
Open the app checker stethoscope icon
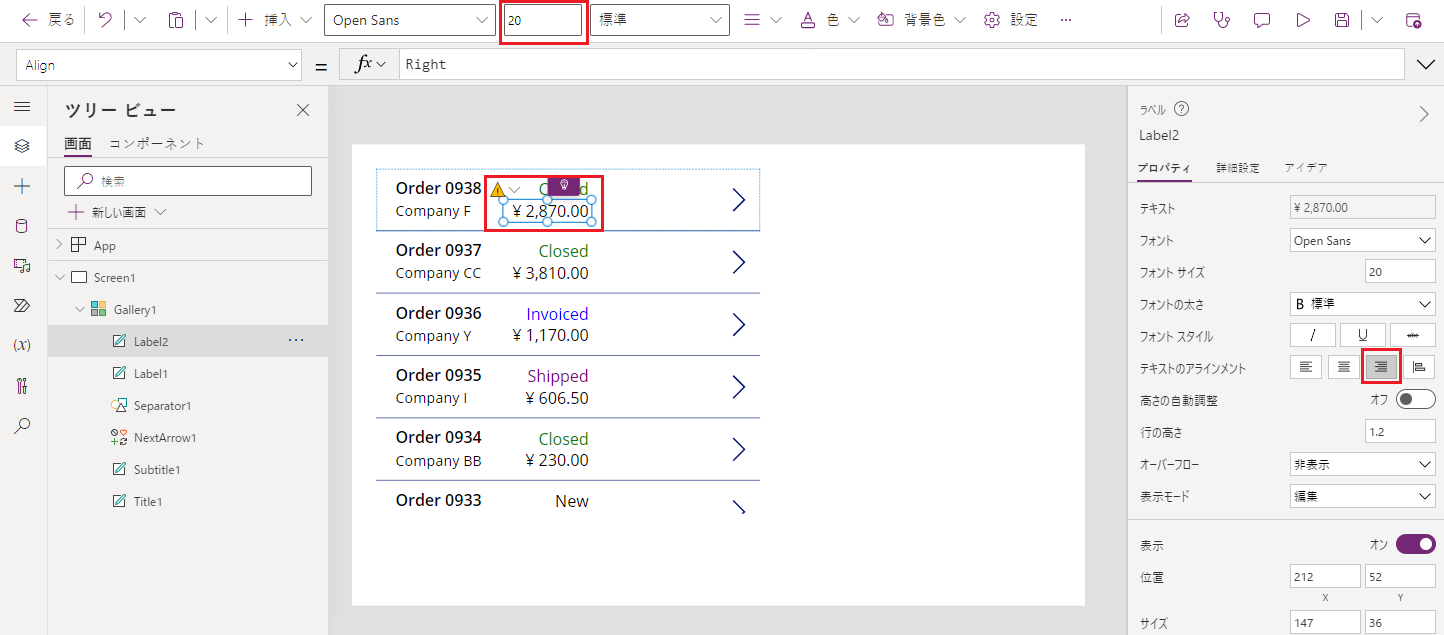(x=1221, y=20)
